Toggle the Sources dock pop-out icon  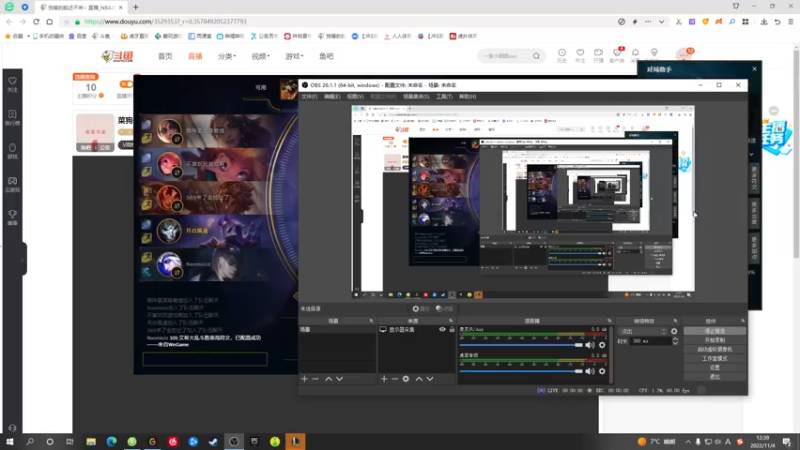click(x=451, y=321)
